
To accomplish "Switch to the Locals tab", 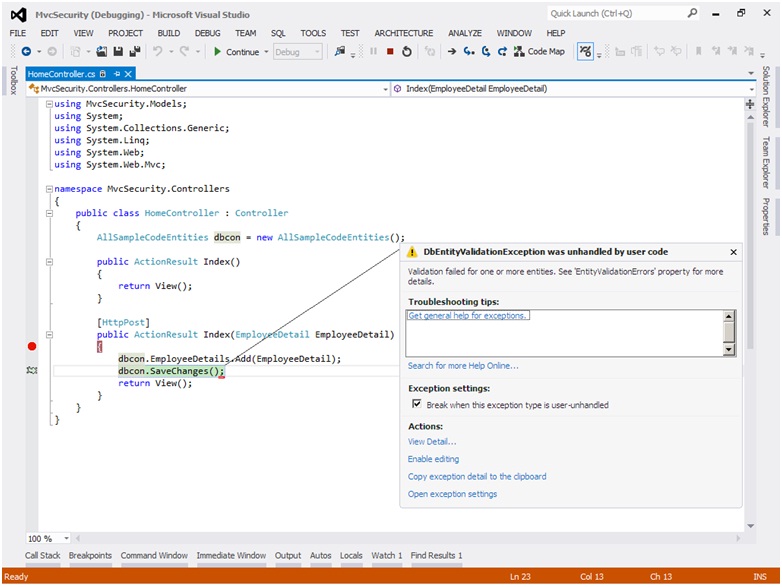I will (351, 555).
